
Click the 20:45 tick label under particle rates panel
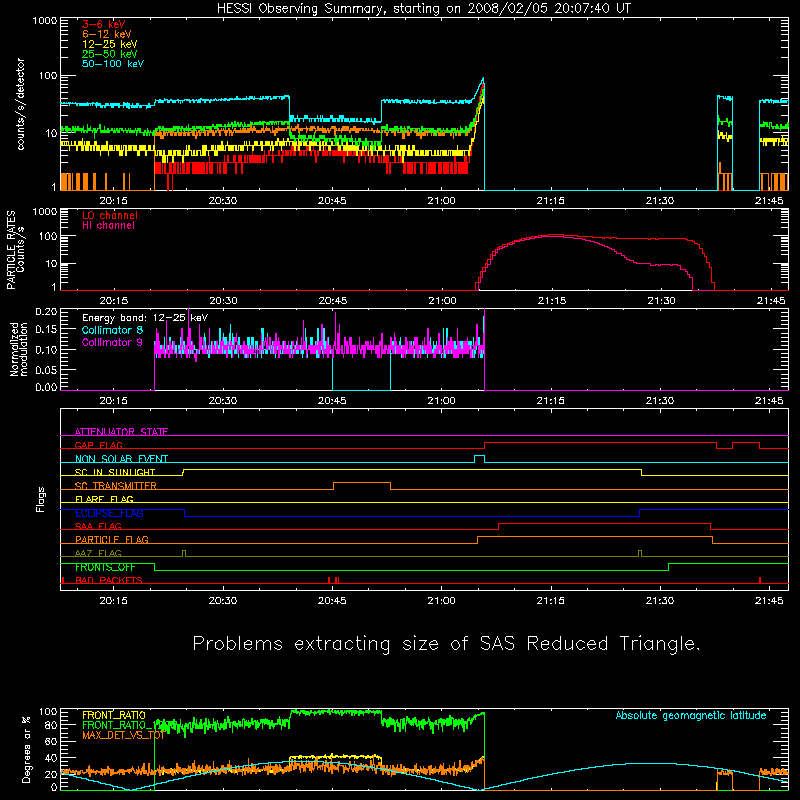tap(333, 301)
